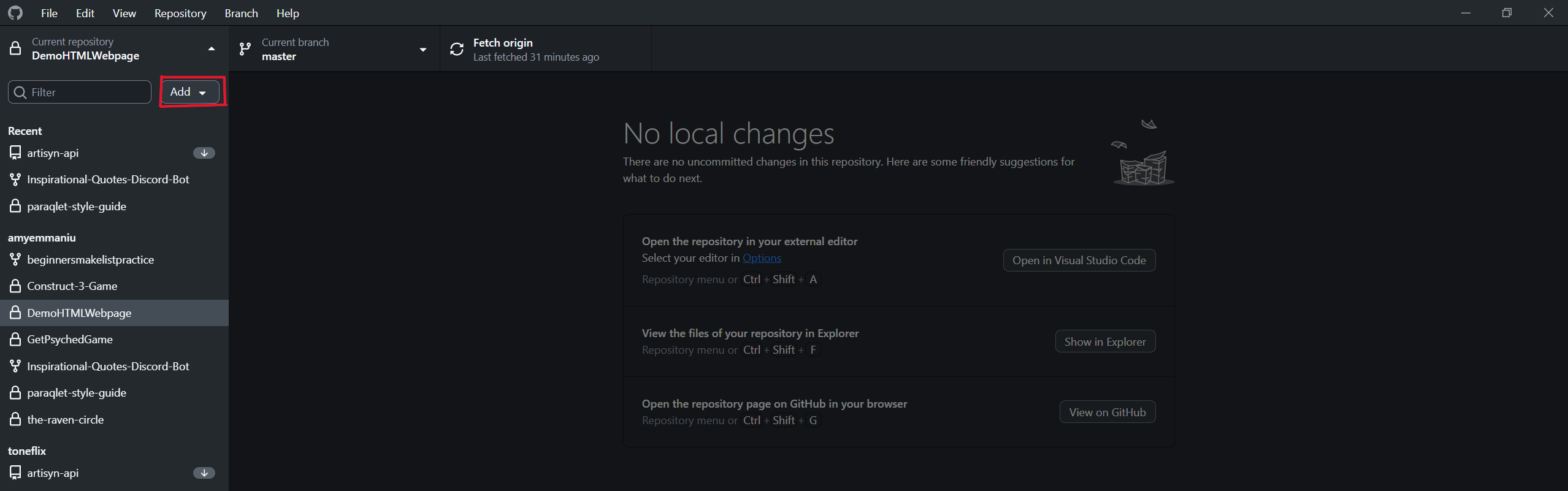Image resolution: width=1568 pixels, height=491 pixels.
Task: Open the File menu
Action: click(x=49, y=13)
